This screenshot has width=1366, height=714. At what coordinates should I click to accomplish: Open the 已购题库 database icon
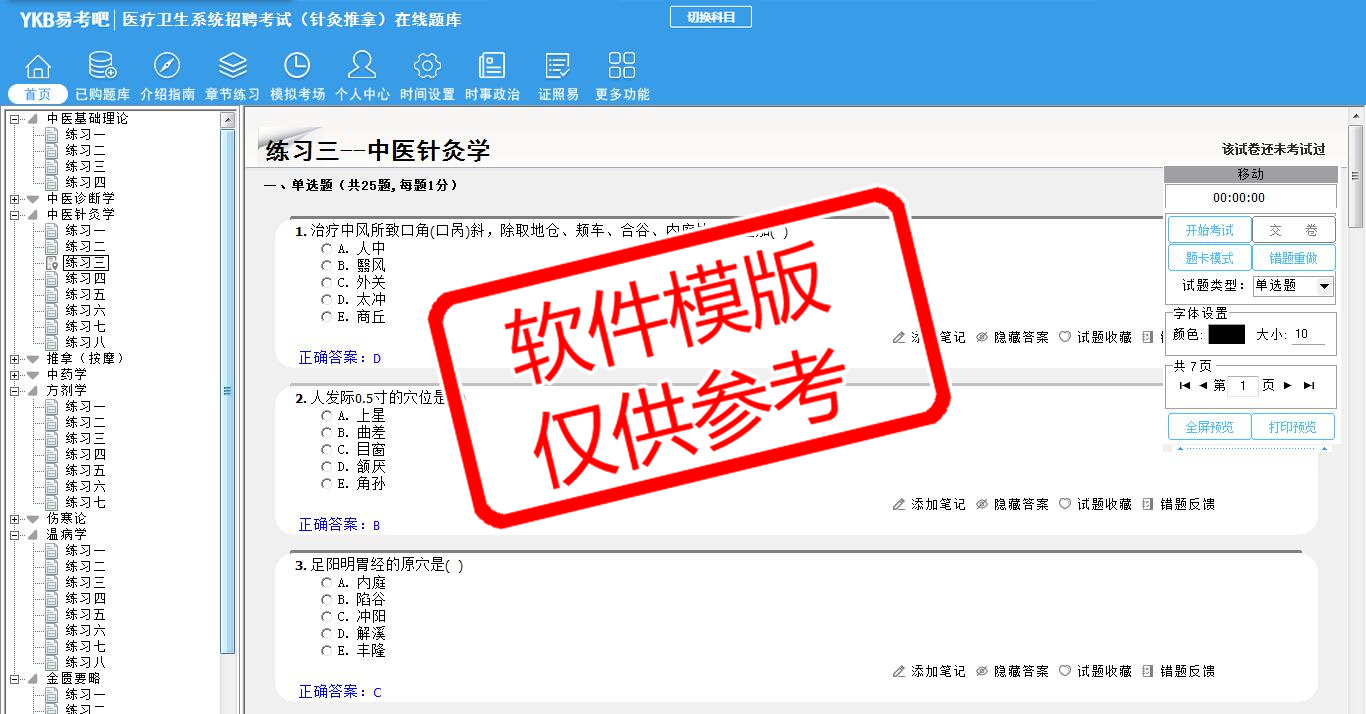coord(102,66)
